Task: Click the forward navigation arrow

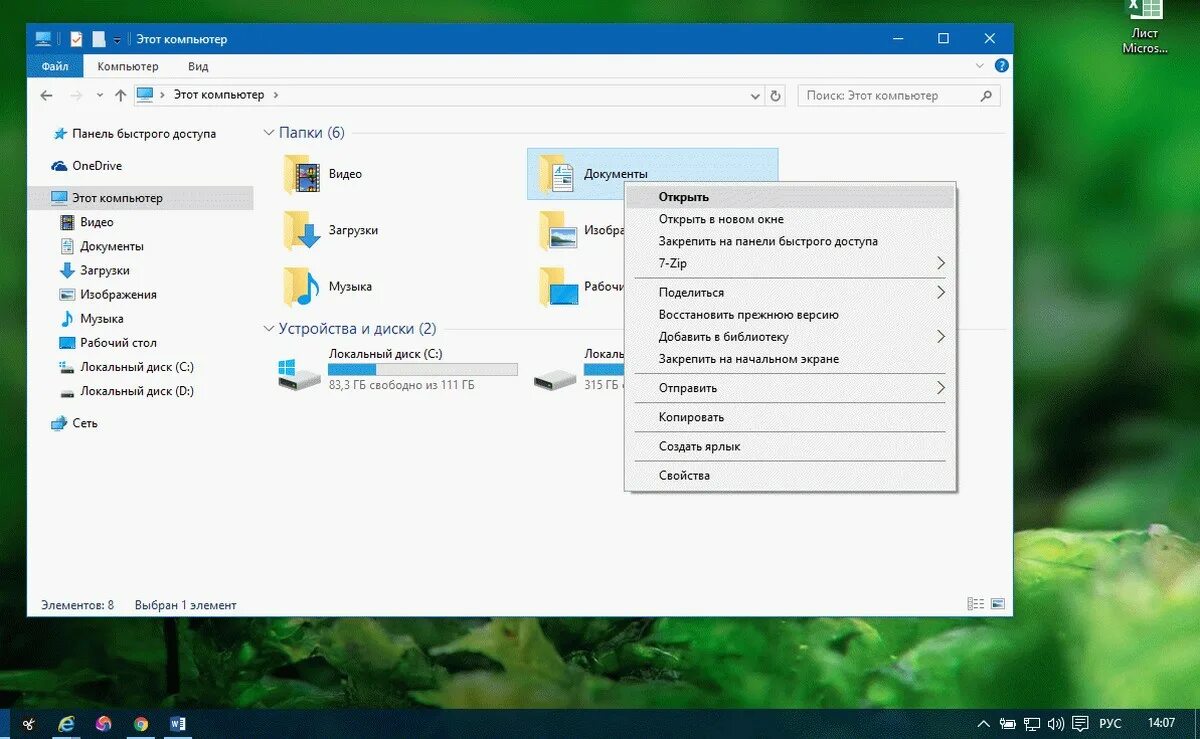Action: [76, 95]
